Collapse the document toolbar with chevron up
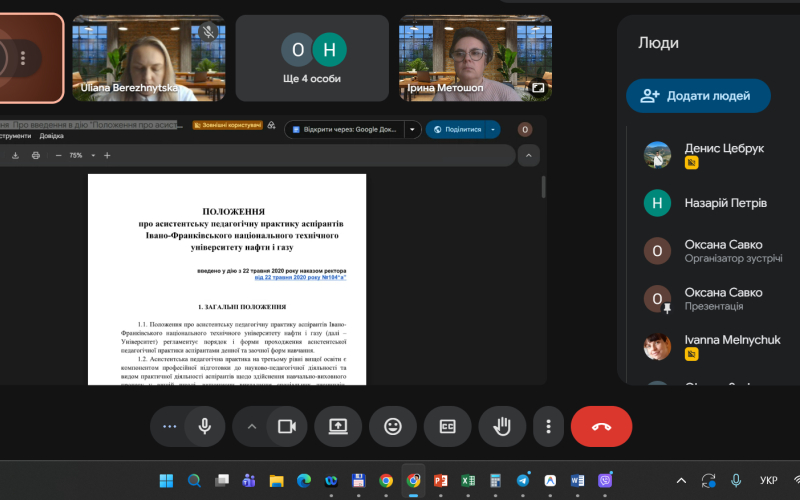 pyautogui.click(x=529, y=156)
